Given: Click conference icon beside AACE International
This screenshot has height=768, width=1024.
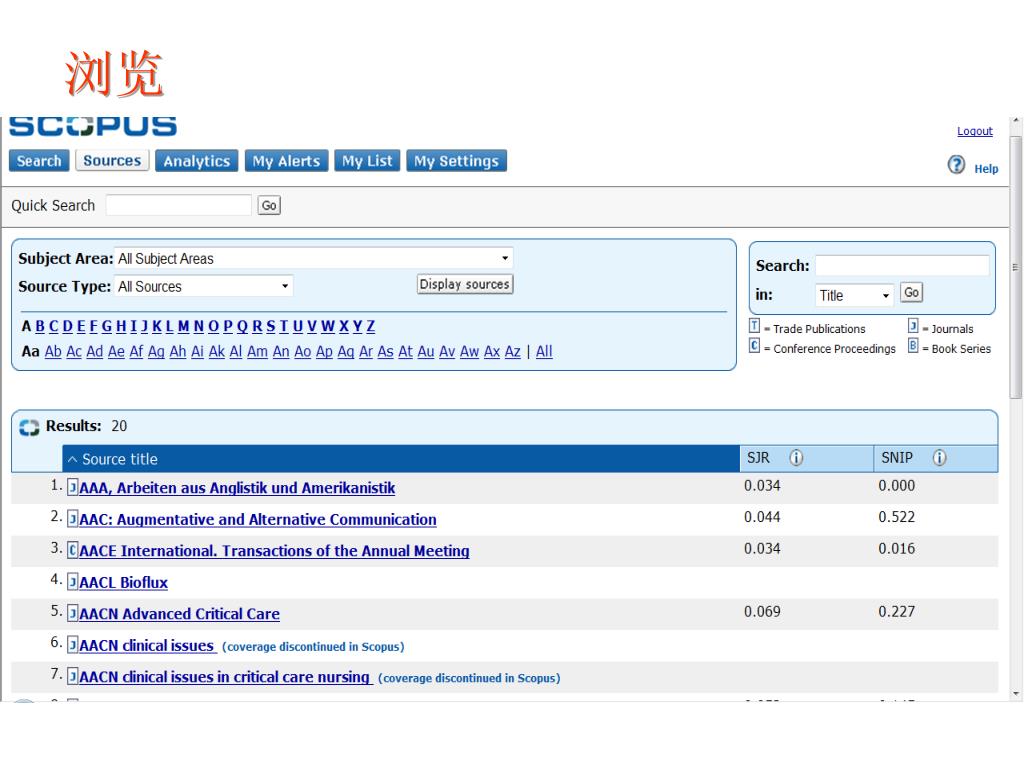Looking at the screenshot, I should 73,550.
